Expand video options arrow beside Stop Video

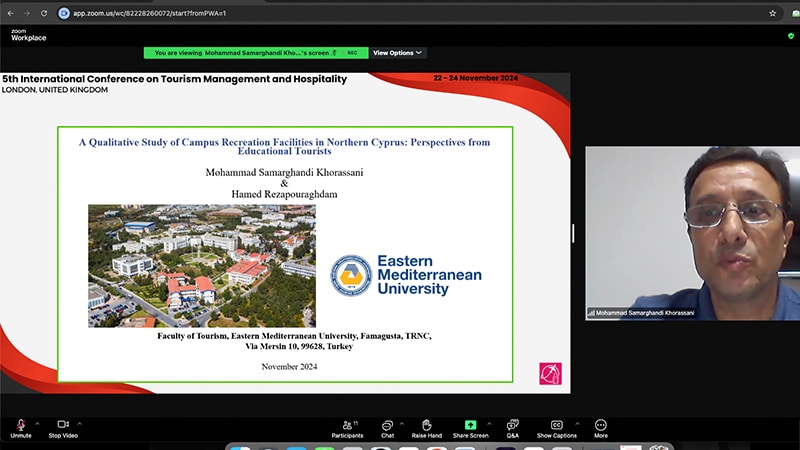80,422
